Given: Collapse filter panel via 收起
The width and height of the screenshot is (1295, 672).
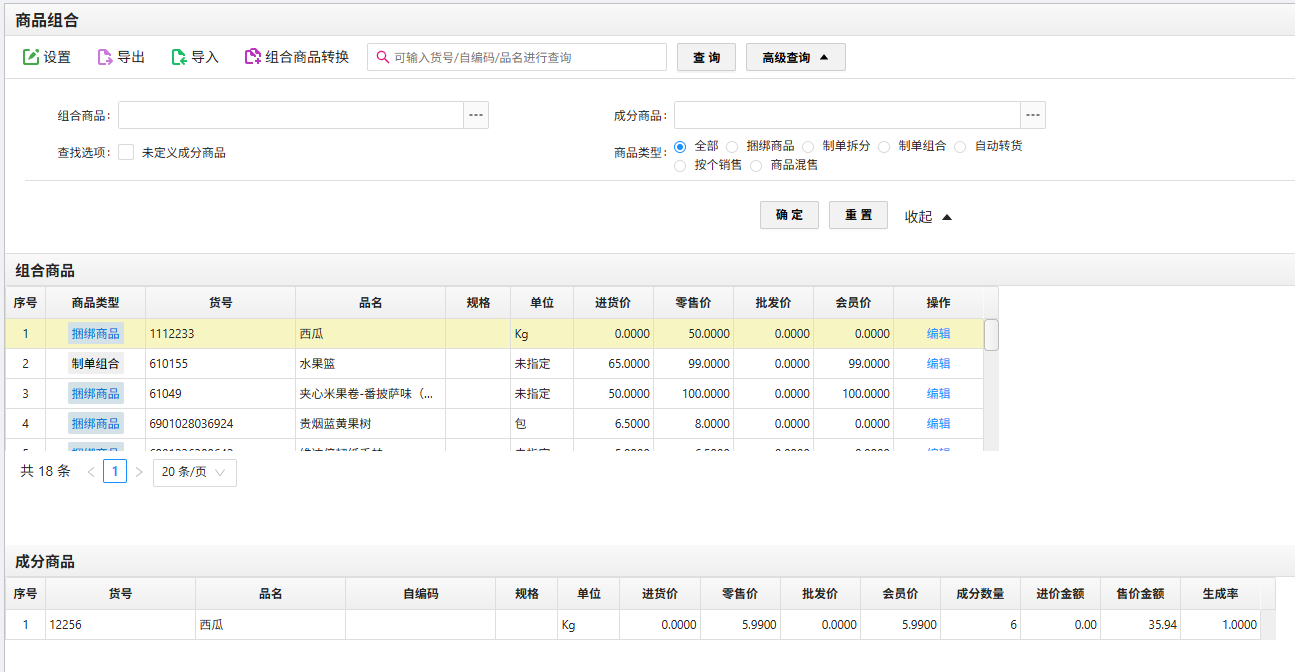Looking at the screenshot, I should [928, 216].
